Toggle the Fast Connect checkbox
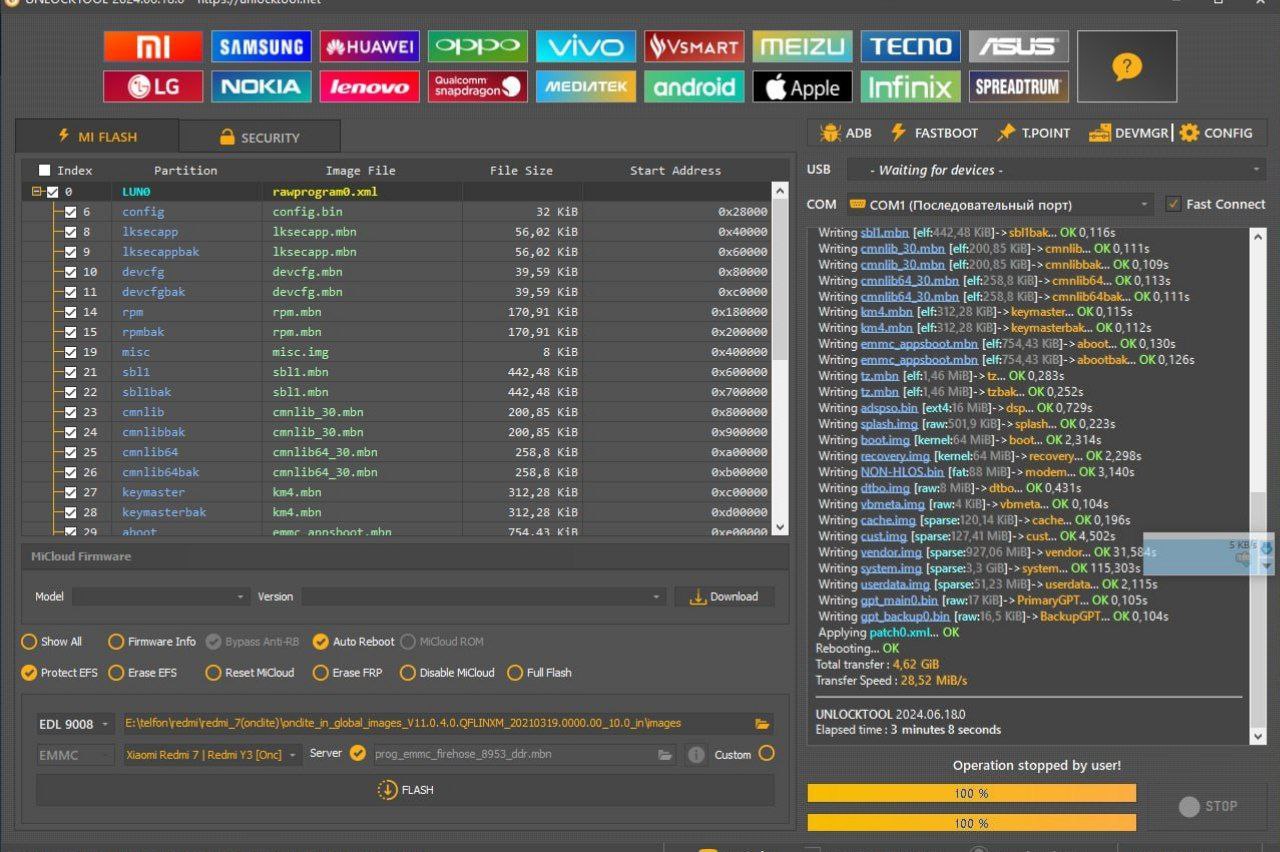 coord(1174,204)
